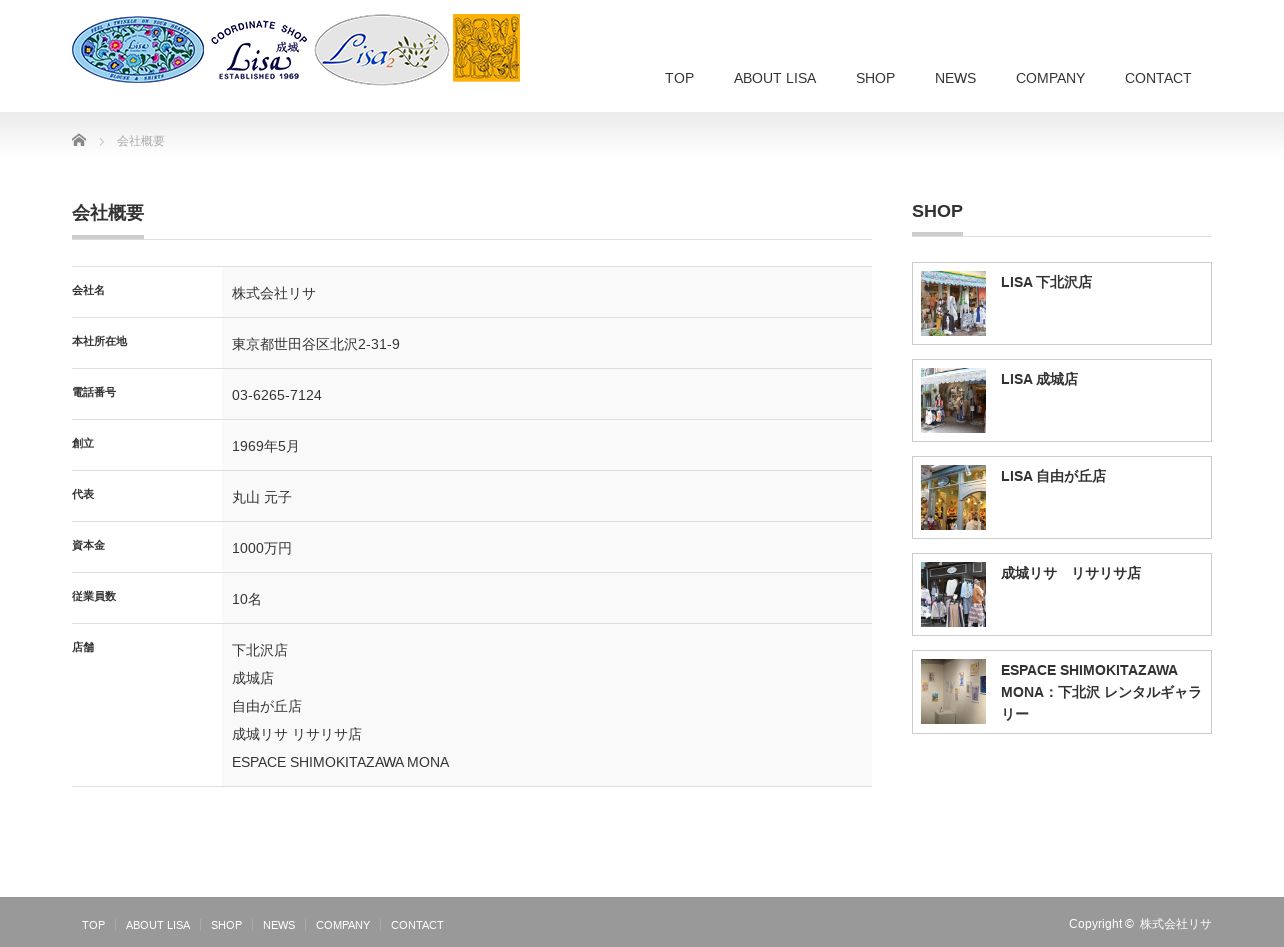Click 下北沢店 in the stores list

pyautogui.click(x=260, y=650)
